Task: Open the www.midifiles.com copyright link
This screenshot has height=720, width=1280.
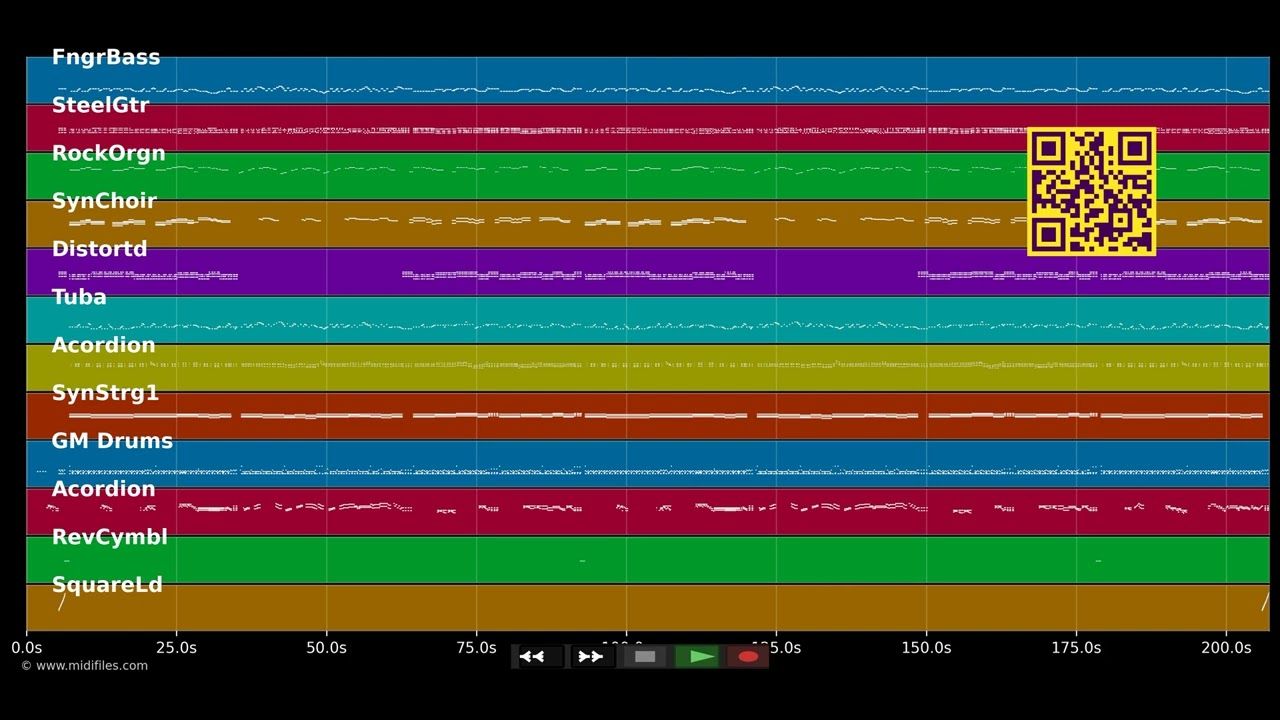Action: [x=85, y=666]
